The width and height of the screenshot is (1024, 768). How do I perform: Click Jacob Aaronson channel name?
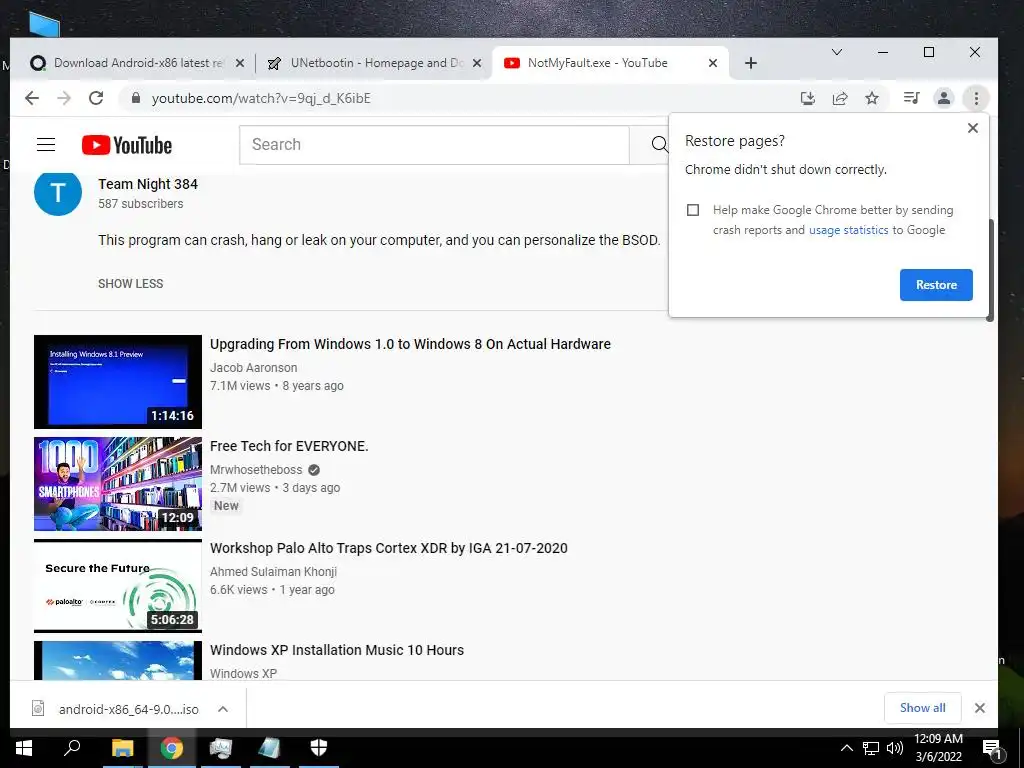pos(253,368)
